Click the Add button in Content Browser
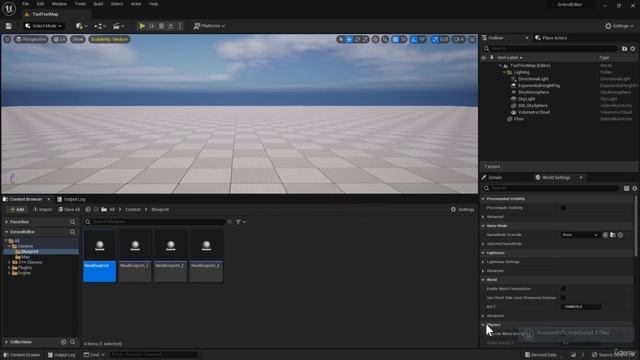Image resolution: width=640 pixels, height=360 pixels. (x=17, y=210)
